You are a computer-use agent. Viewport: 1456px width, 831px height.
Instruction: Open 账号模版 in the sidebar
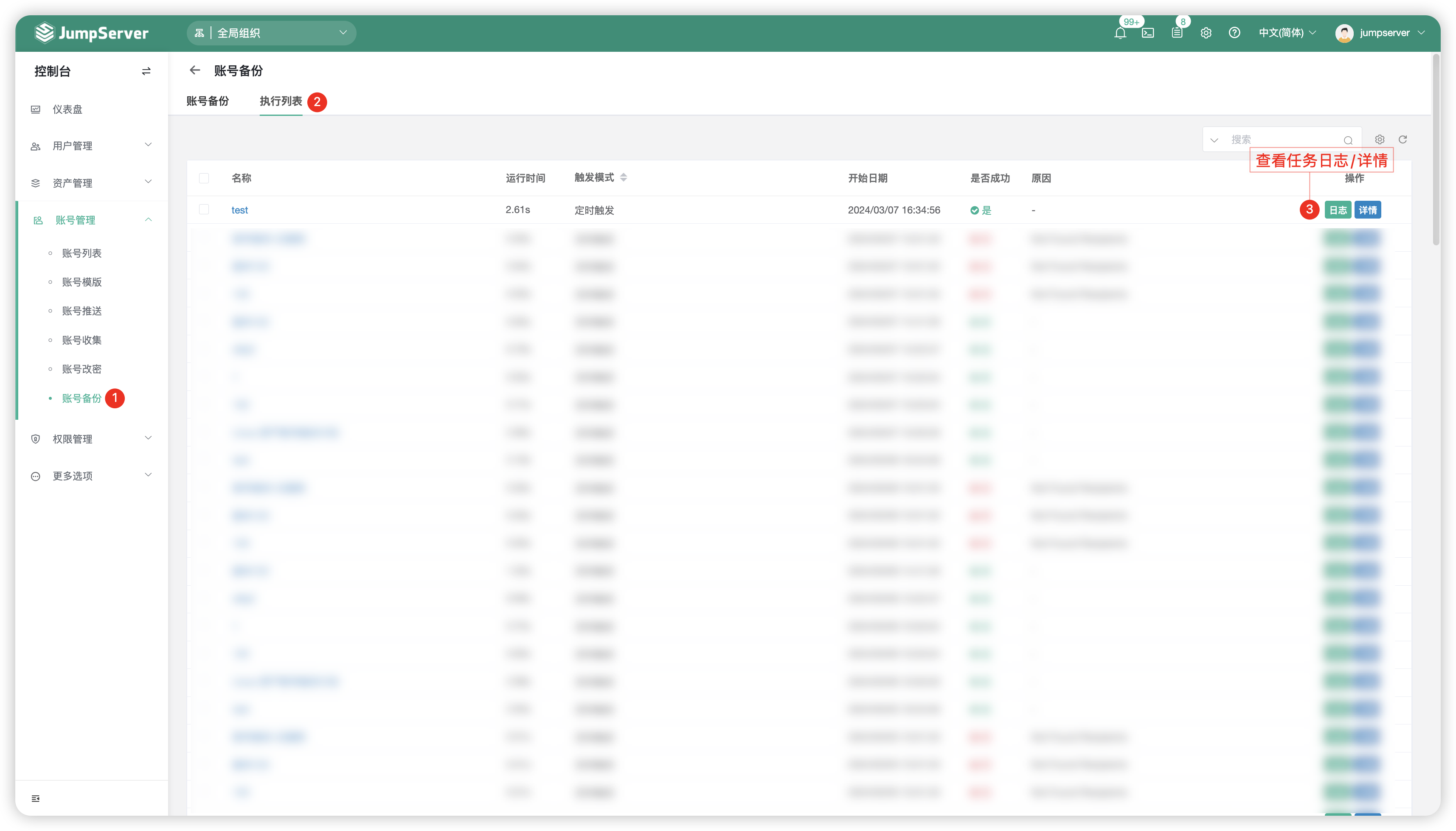[x=82, y=282]
